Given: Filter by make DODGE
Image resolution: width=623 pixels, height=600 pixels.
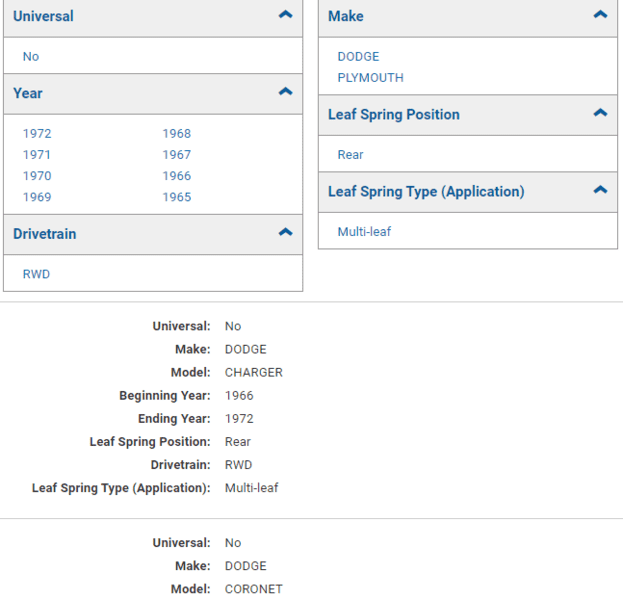Looking at the screenshot, I should coord(358,56).
